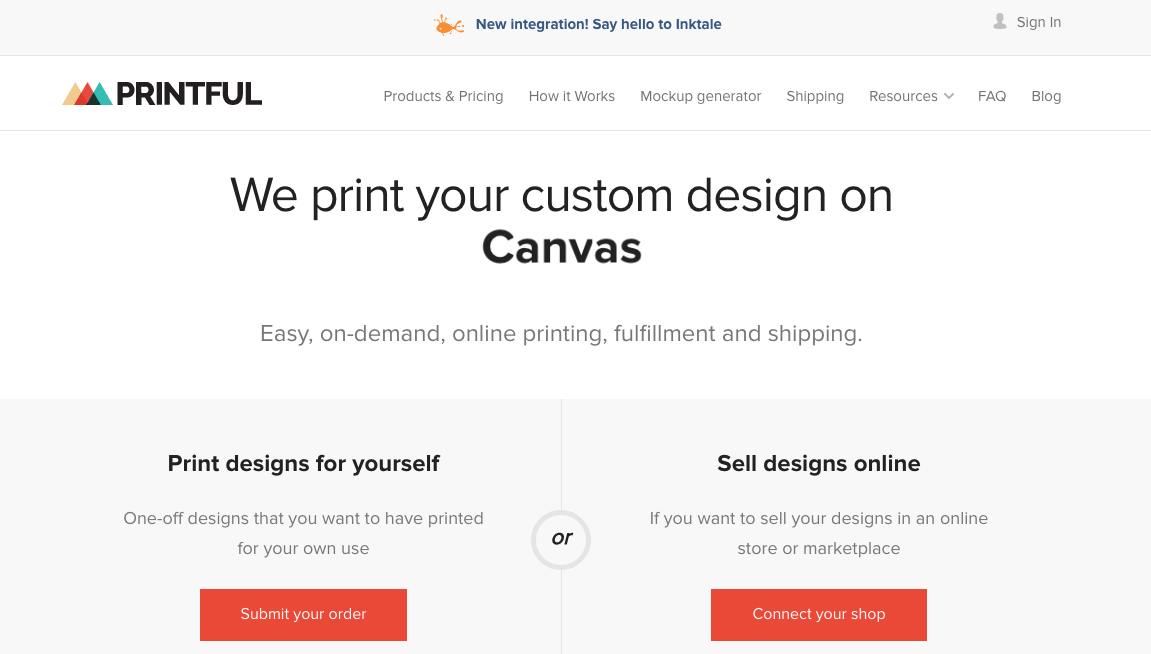Select Shipping in the navigation bar
This screenshot has height=654, width=1151.
pyautogui.click(x=814, y=96)
